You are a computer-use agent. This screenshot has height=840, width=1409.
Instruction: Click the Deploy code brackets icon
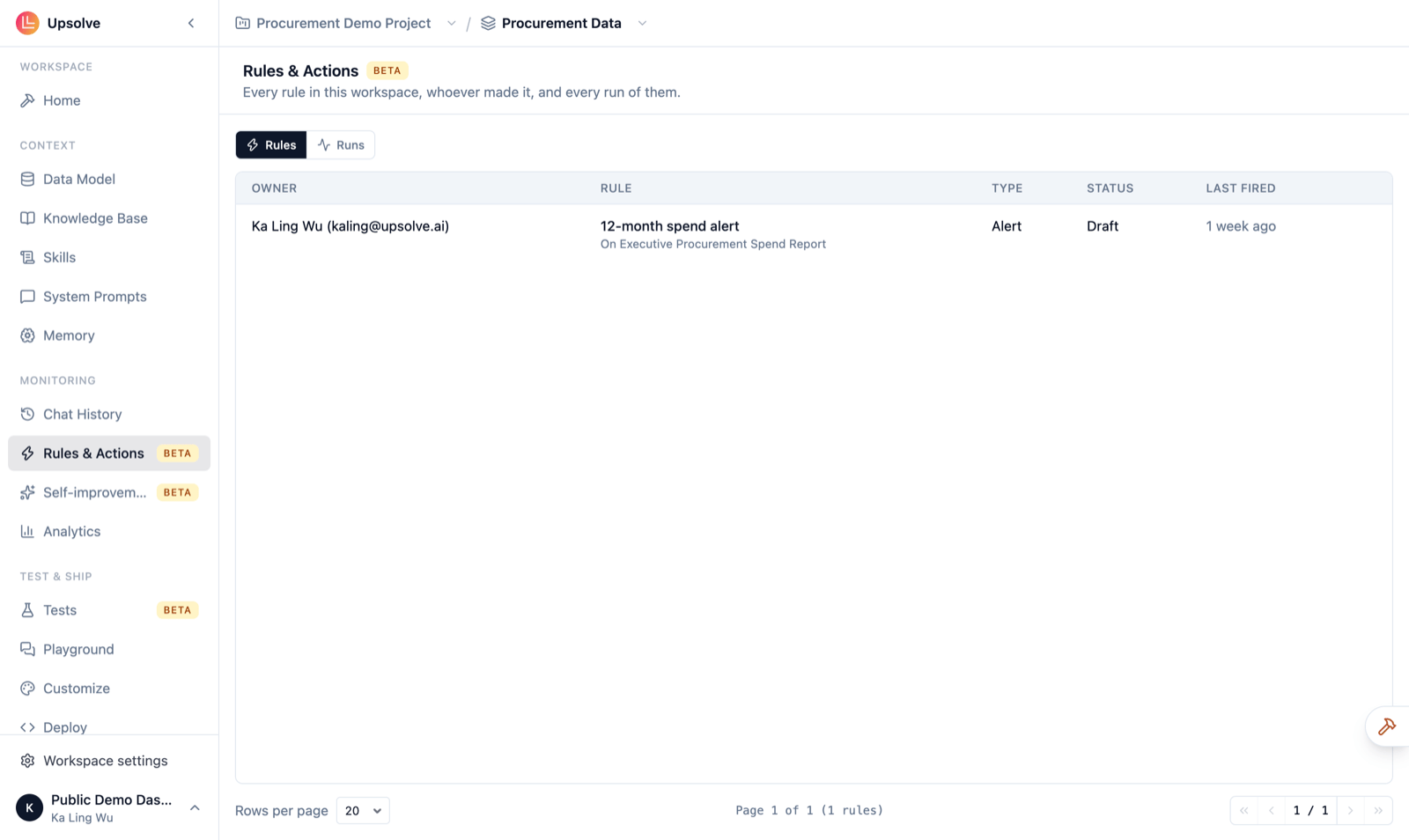point(27,727)
